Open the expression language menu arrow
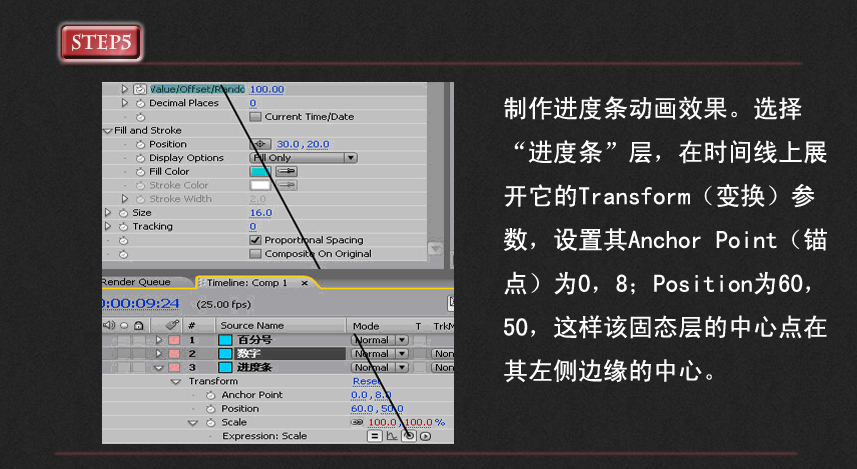 coord(425,436)
